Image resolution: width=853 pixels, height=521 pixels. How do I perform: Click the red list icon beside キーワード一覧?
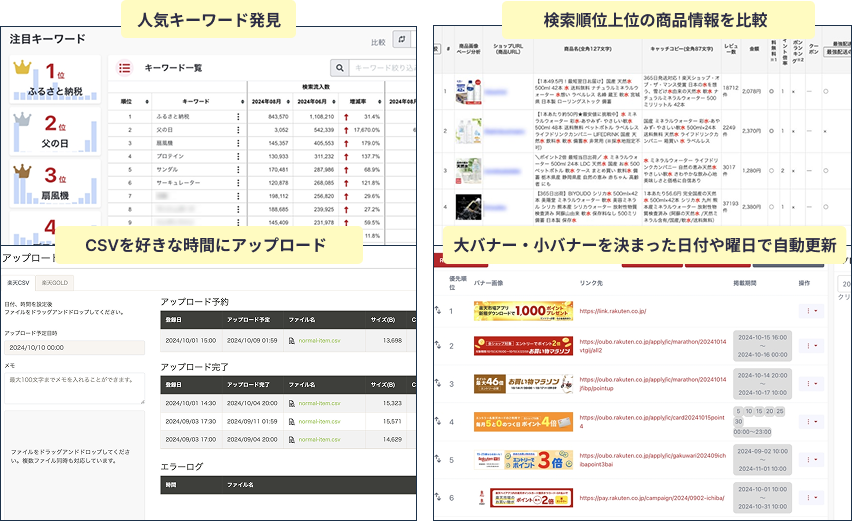125,68
